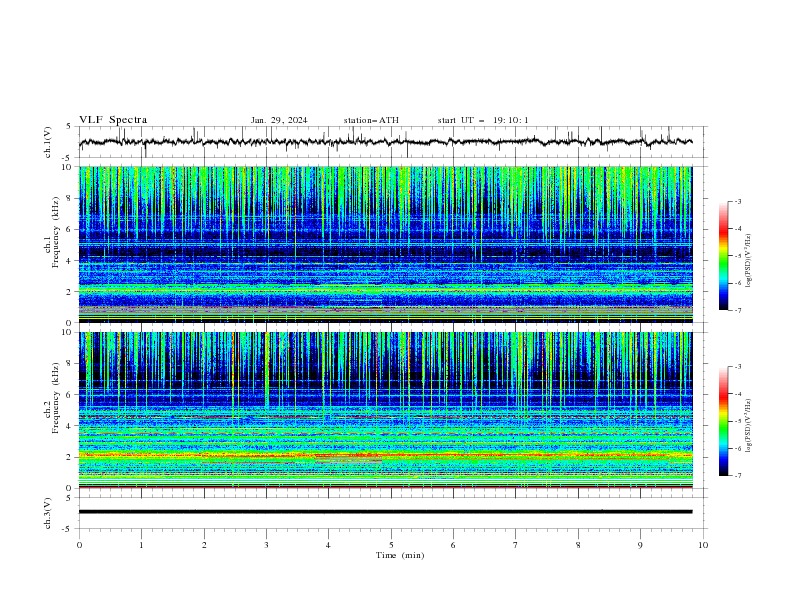The image size is (792, 612).
Task: Select the ch.1 spectrogram plot
Action: click(x=385, y=244)
